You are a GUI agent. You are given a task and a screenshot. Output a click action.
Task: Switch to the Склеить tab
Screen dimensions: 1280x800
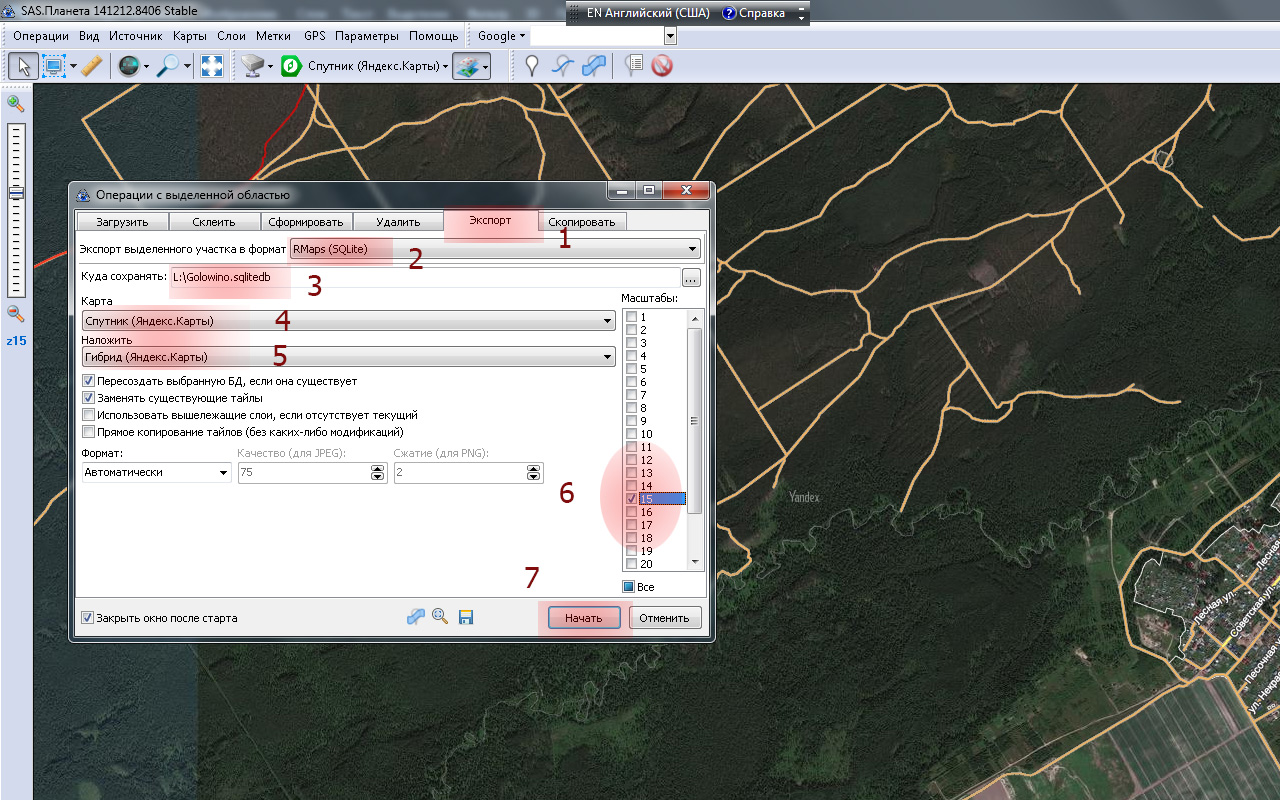214,222
